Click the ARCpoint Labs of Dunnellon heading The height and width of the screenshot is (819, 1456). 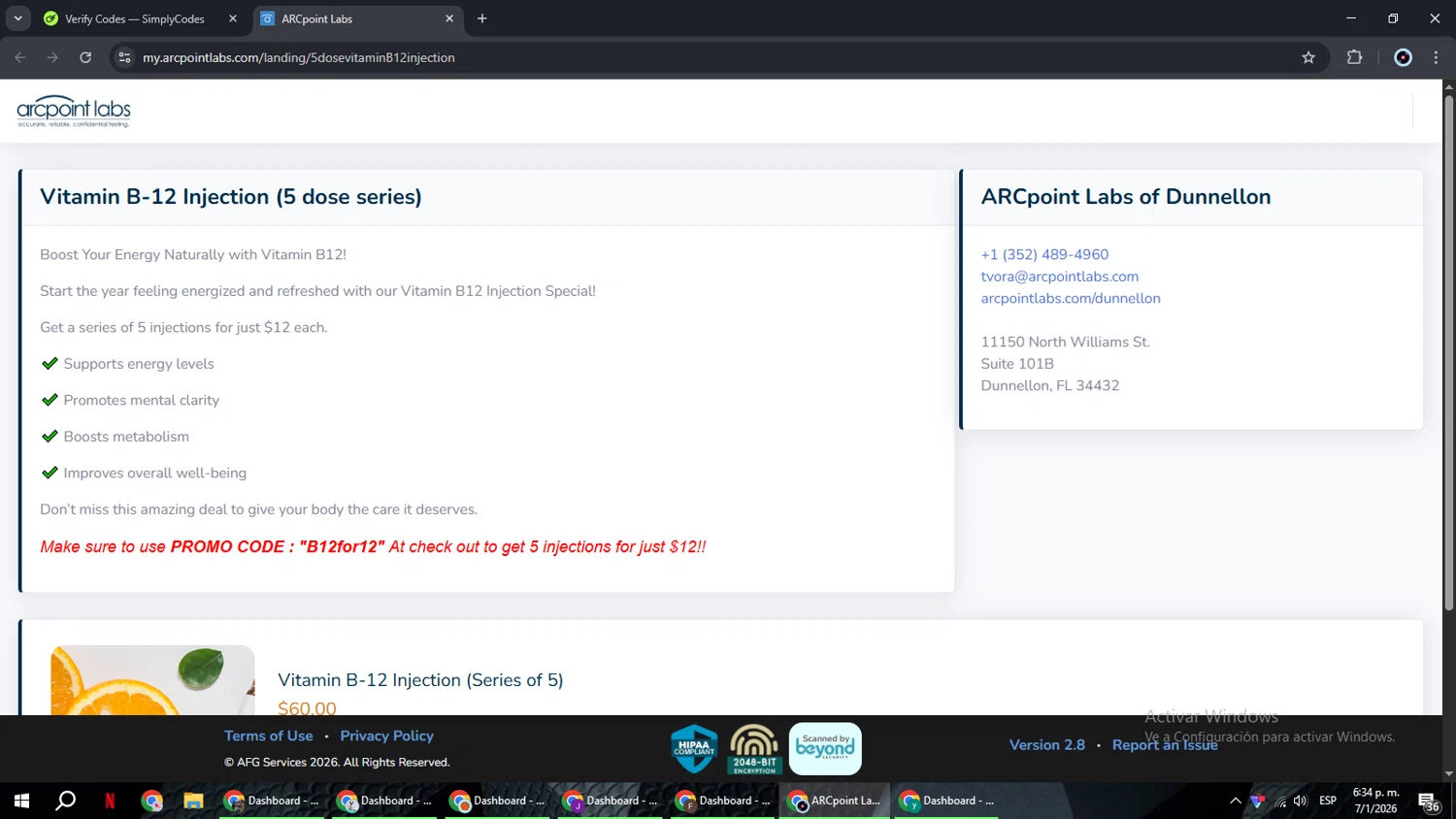tap(1126, 197)
